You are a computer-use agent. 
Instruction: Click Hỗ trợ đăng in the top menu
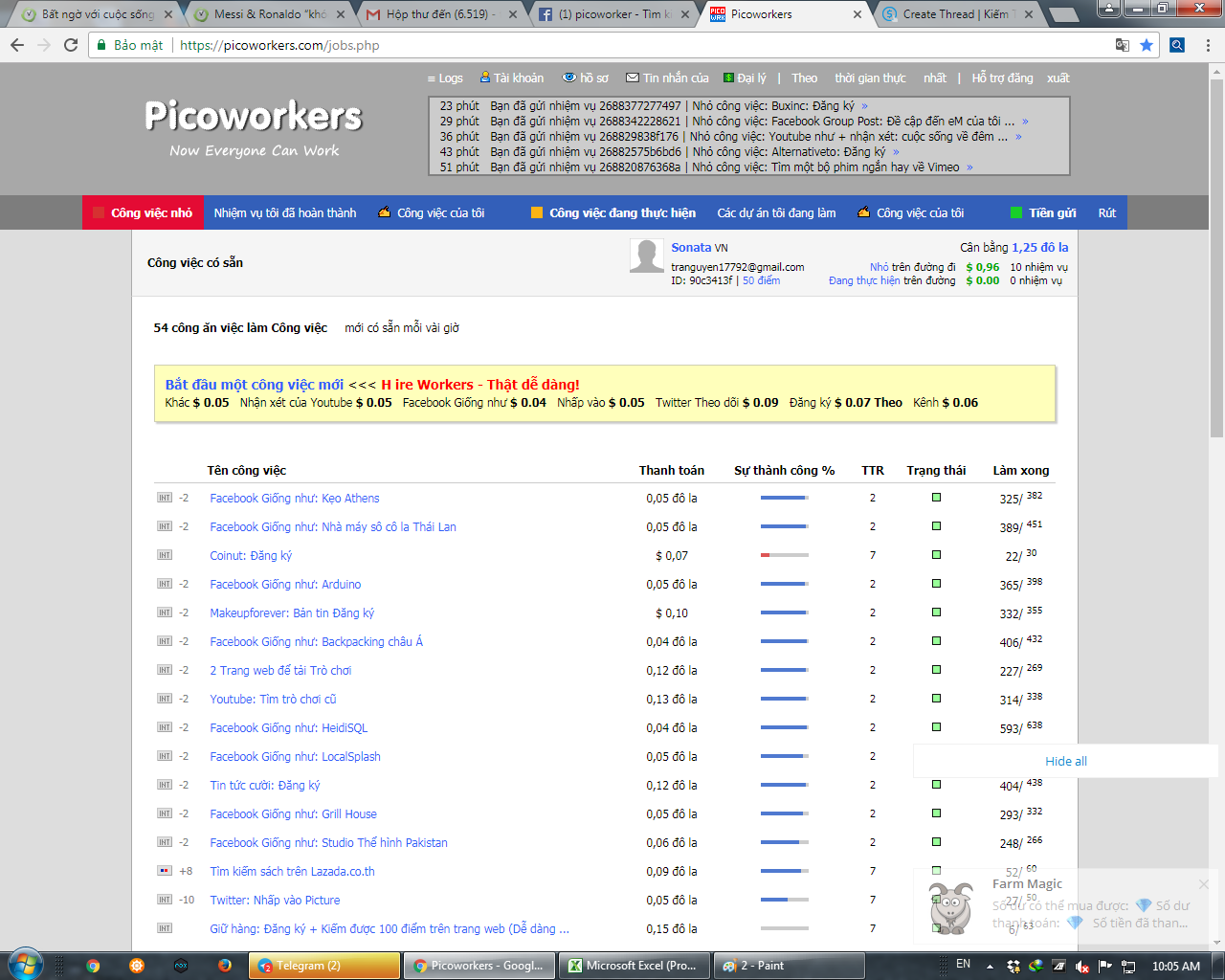[x=1003, y=78]
